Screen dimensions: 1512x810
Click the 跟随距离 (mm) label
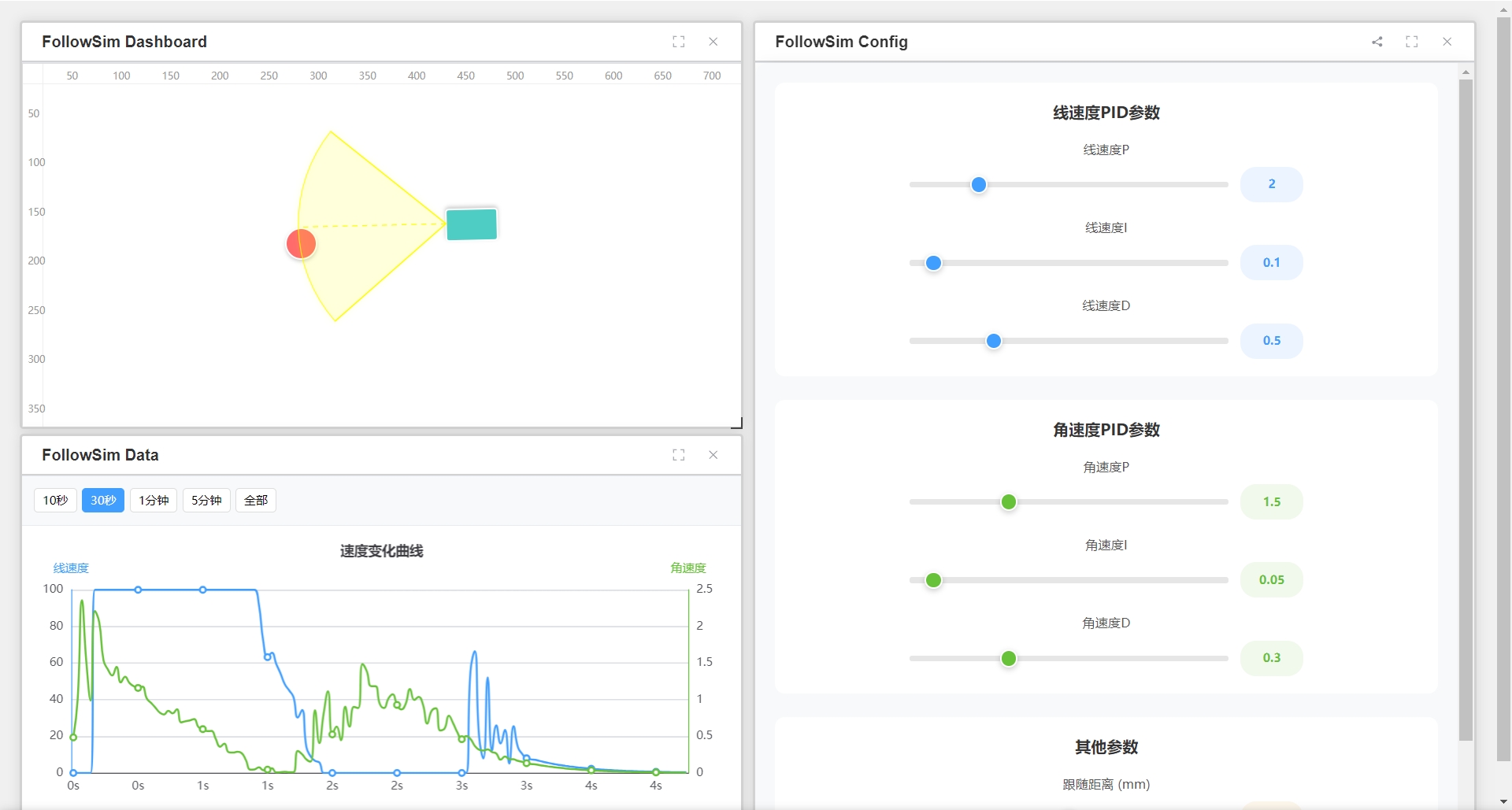1106,785
